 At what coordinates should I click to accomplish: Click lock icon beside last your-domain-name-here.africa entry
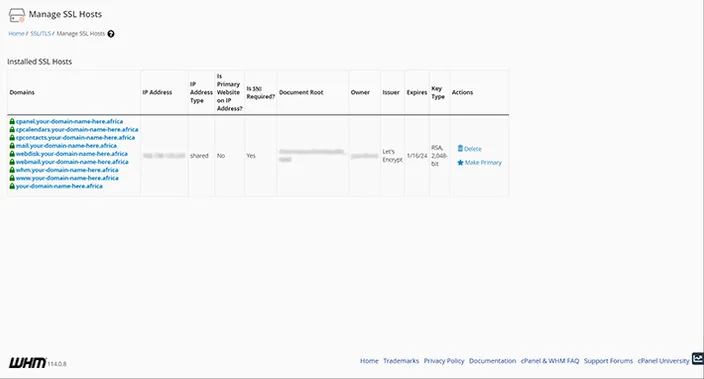tap(12, 186)
